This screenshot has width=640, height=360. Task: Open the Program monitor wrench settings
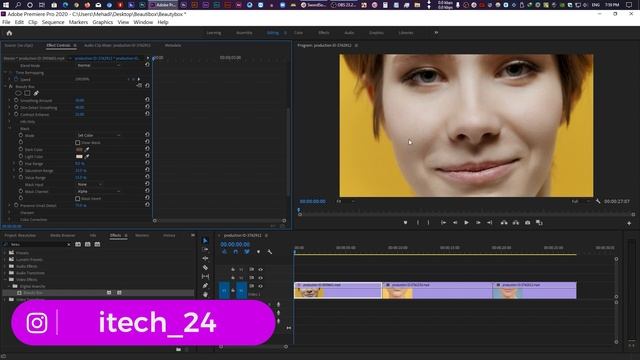[598, 201]
